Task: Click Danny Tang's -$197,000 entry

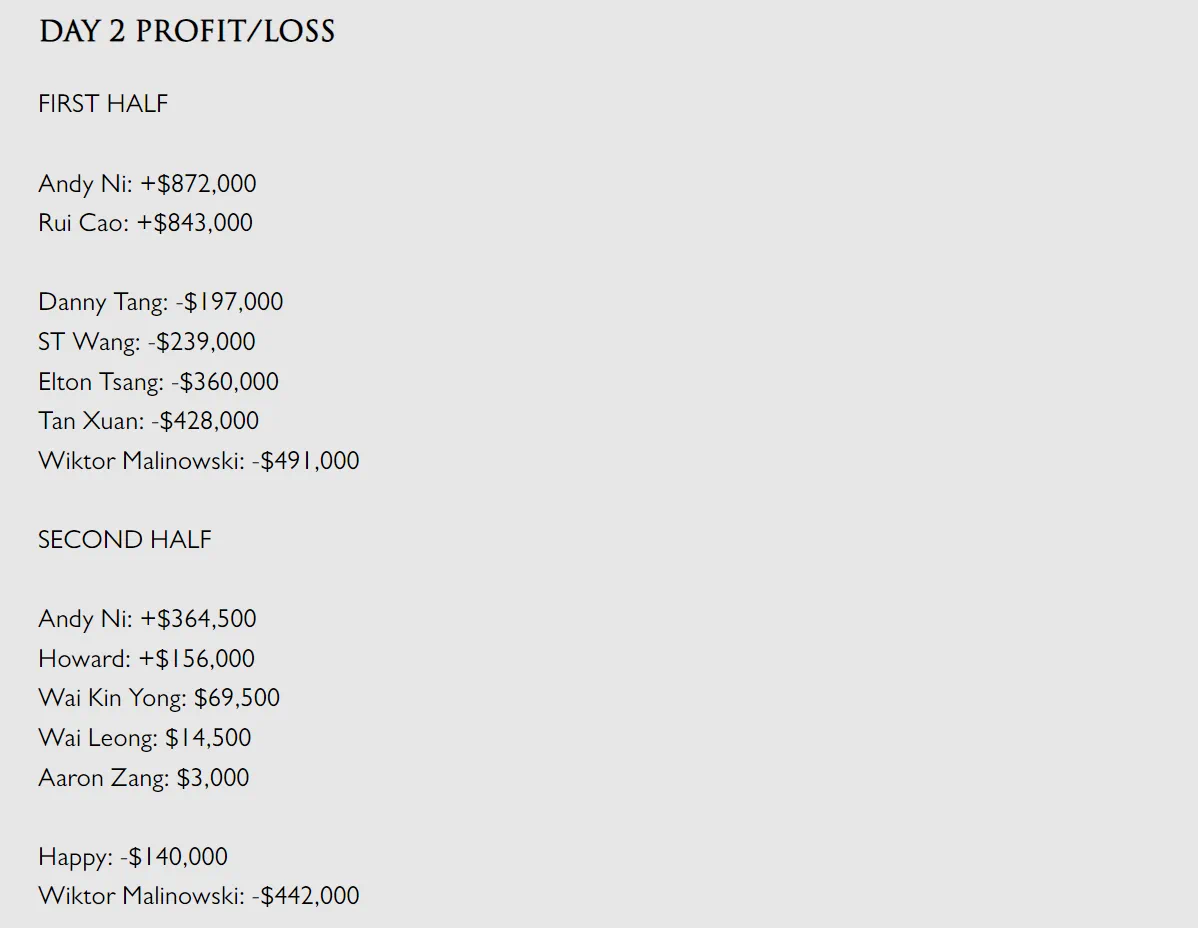Action: (160, 302)
